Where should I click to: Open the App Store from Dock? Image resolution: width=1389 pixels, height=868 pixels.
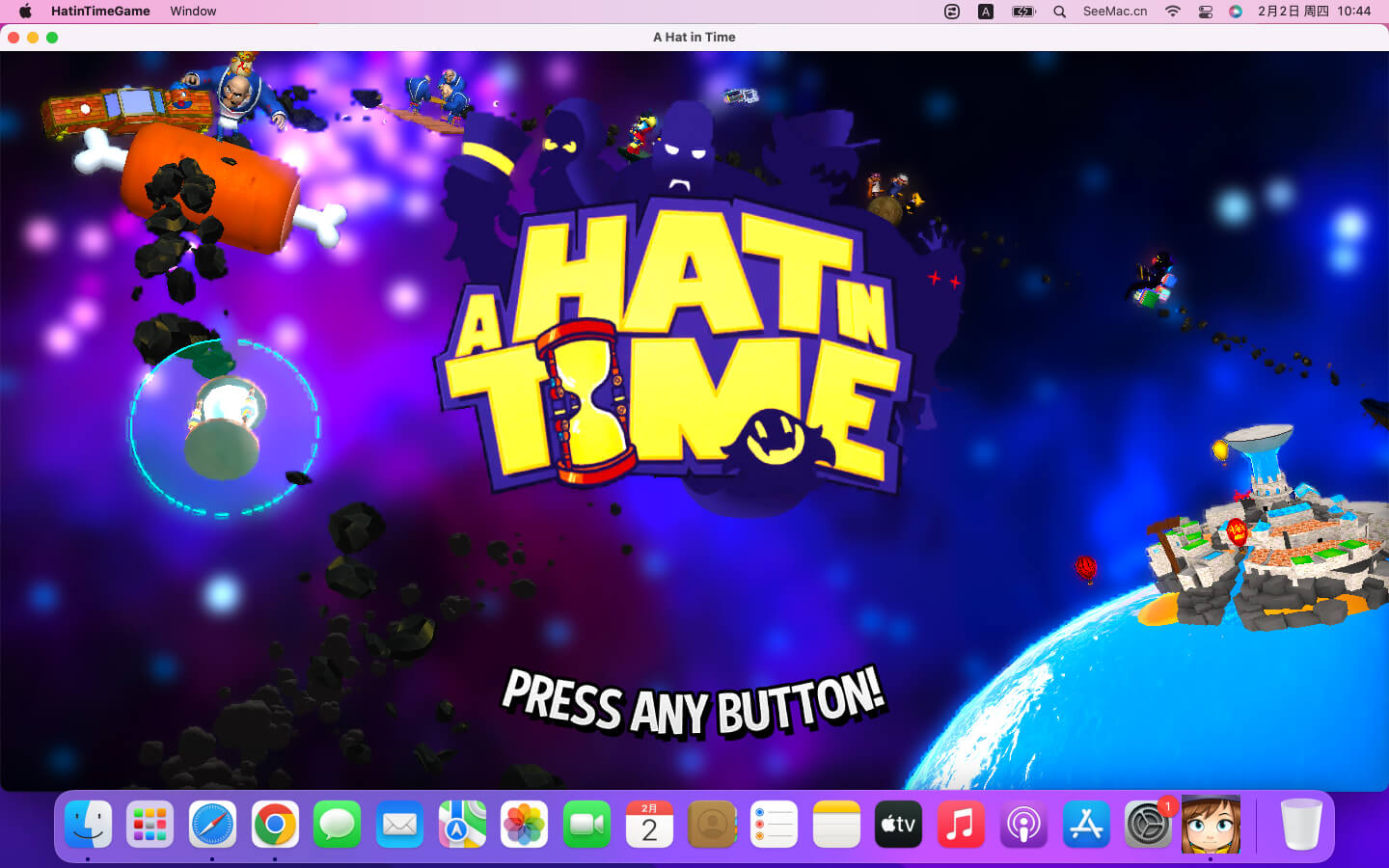pos(1086,825)
